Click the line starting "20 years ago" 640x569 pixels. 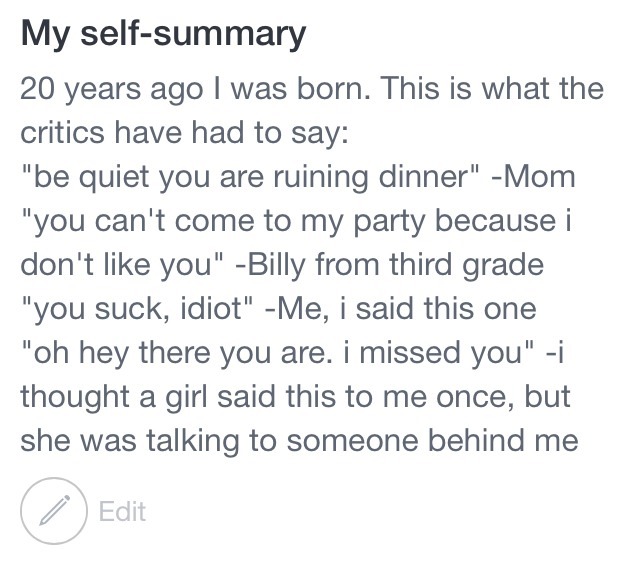(x=312, y=89)
